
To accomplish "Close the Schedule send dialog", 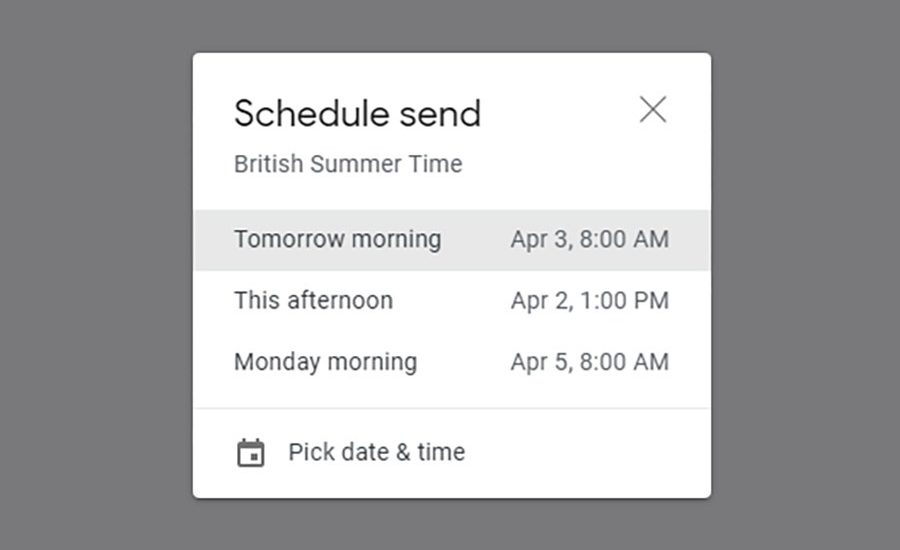I will point(653,110).
